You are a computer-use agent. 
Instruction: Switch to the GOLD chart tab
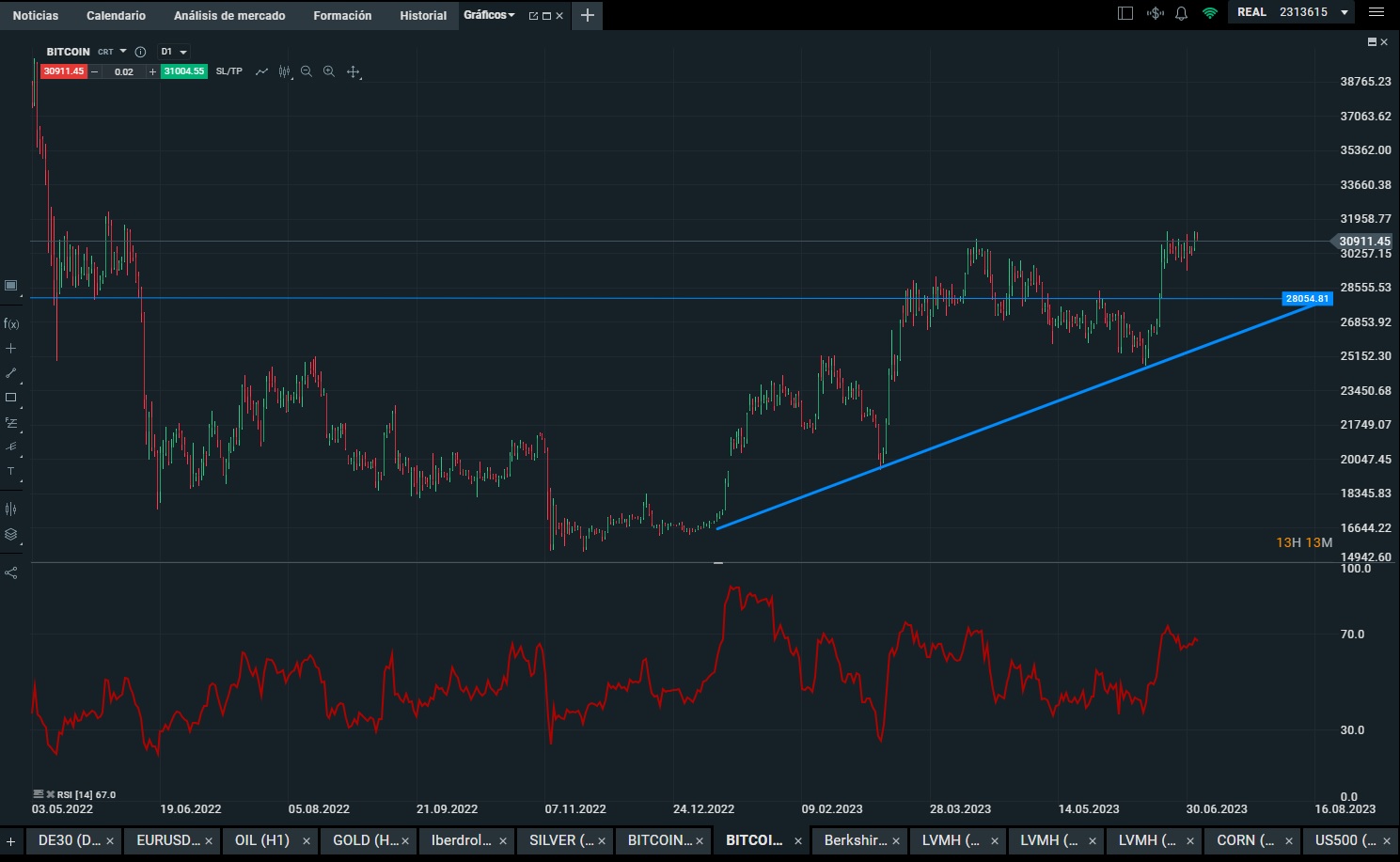(367, 840)
